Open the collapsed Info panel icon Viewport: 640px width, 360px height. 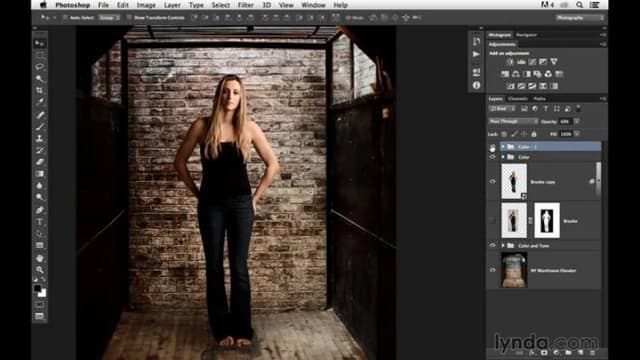tap(476, 85)
